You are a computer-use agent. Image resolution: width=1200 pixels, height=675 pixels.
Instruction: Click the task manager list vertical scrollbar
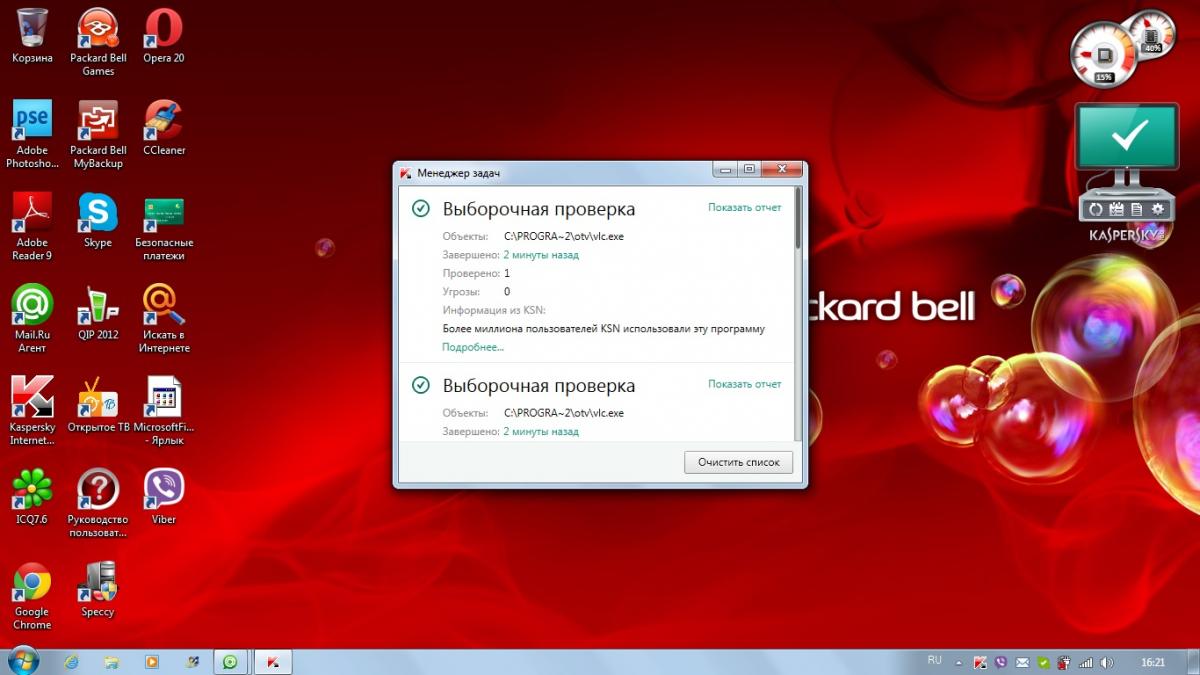pos(797,312)
